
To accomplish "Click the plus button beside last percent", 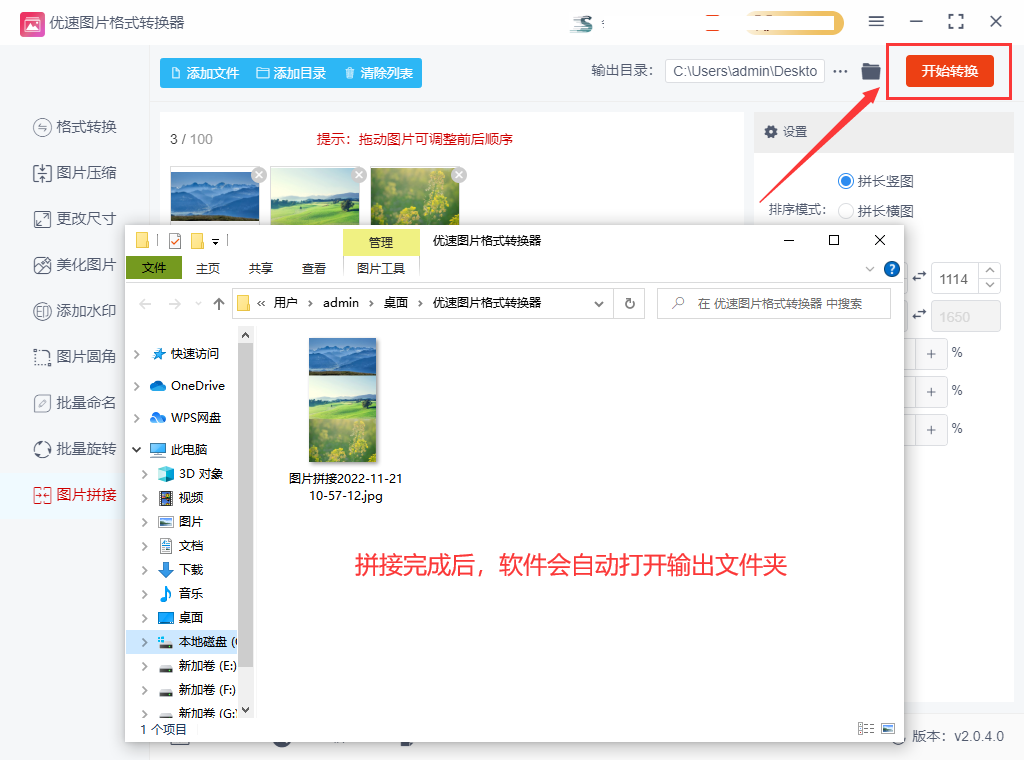I will pos(931,430).
